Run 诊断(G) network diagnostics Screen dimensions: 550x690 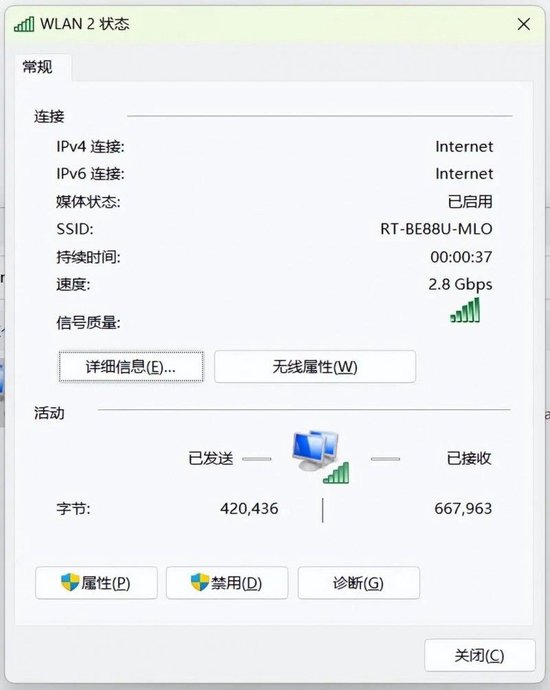pyautogui.click(x=359, y=583)
